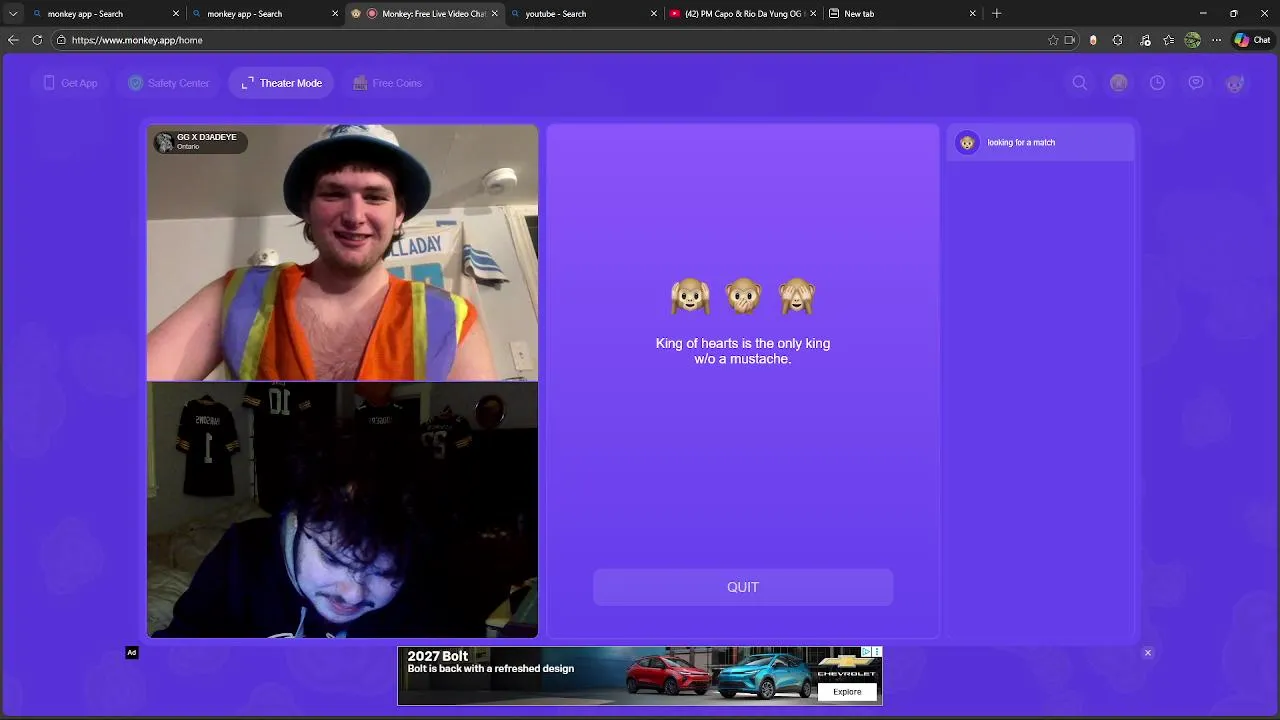Open a new browser tab with plus button
This screenshot has height=720, width=1280.
(996, 14)
